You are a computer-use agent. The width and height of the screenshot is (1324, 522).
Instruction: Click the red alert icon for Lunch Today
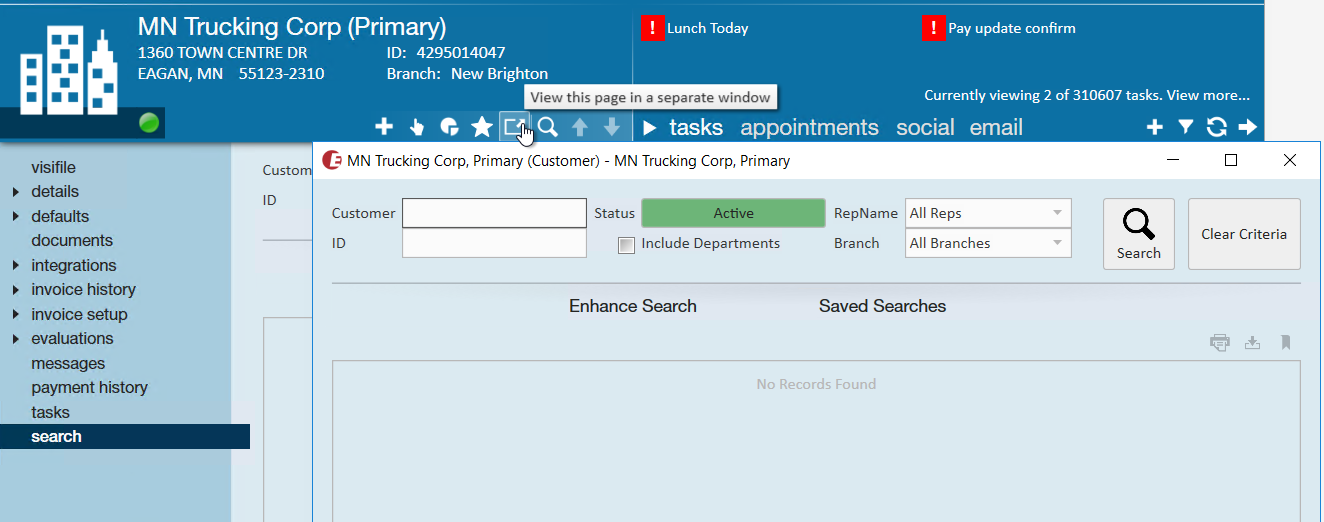(x=653, y=28)
